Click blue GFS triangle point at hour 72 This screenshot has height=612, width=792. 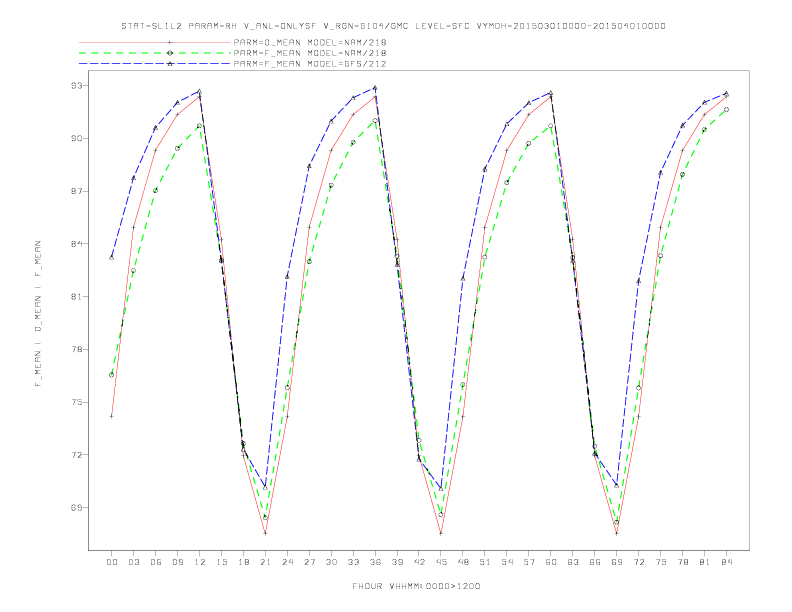pyautogui.click(x=638, y=281)
